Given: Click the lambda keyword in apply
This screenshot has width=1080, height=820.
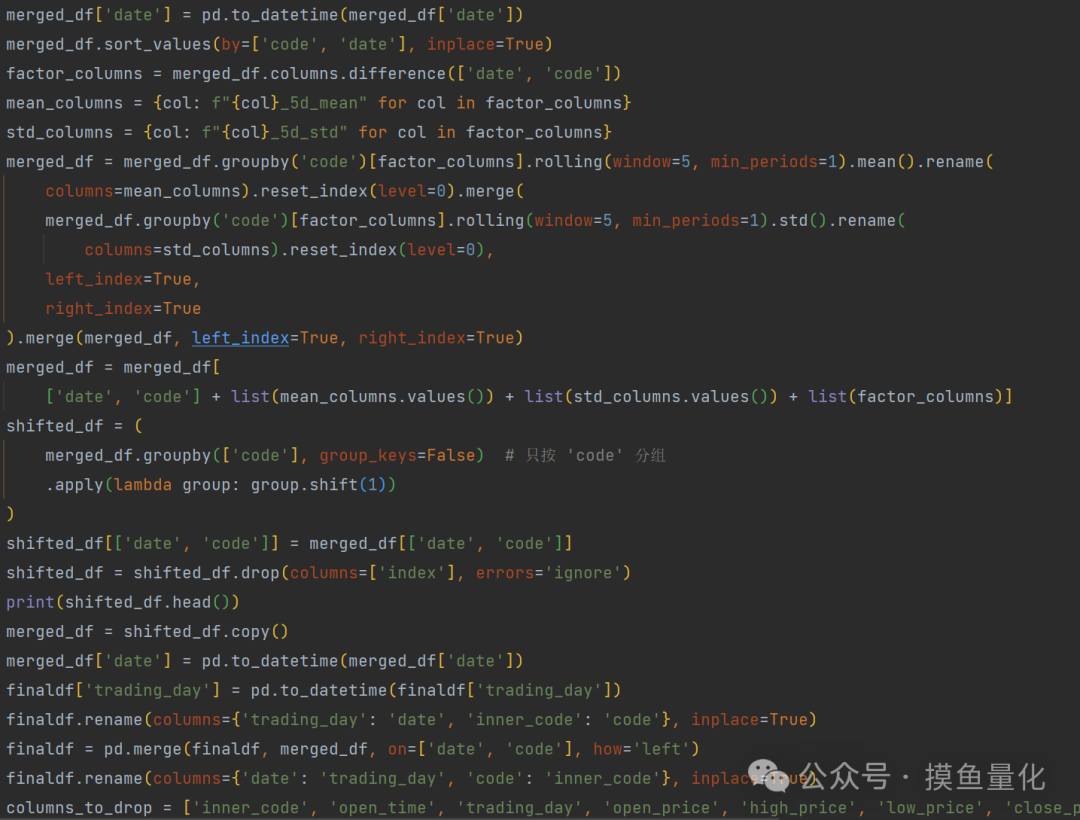Looking at the screenshot, I should pos(142,485).
